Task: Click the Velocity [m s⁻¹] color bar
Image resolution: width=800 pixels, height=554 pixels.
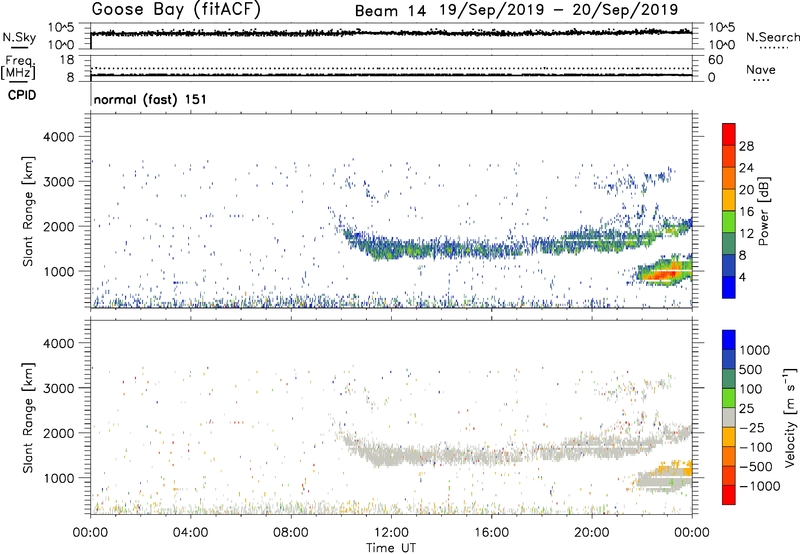Action: (x=729, y=417)
